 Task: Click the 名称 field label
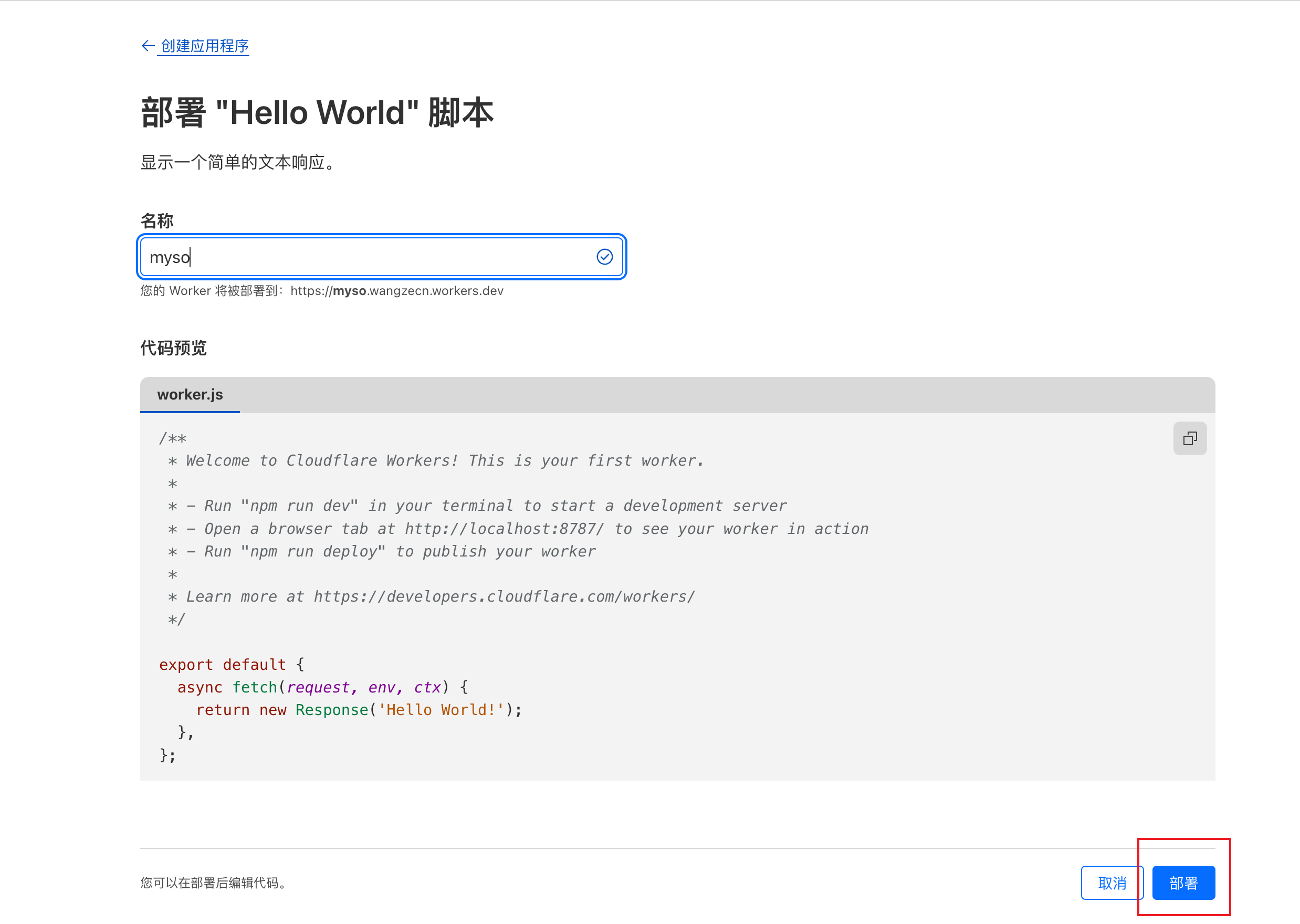tap(157, 220)
